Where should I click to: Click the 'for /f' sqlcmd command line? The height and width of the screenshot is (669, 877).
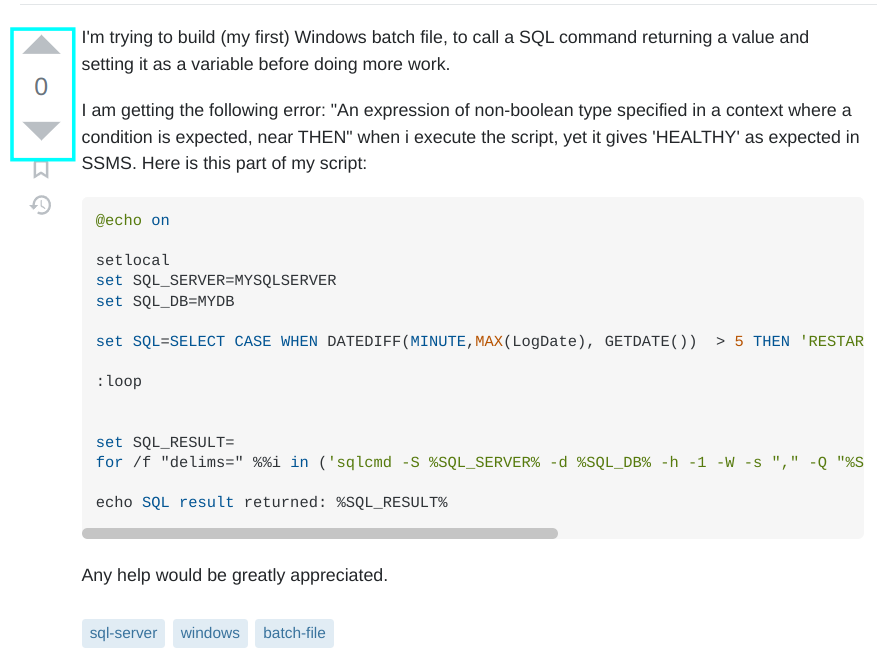[x=479, y=462]
